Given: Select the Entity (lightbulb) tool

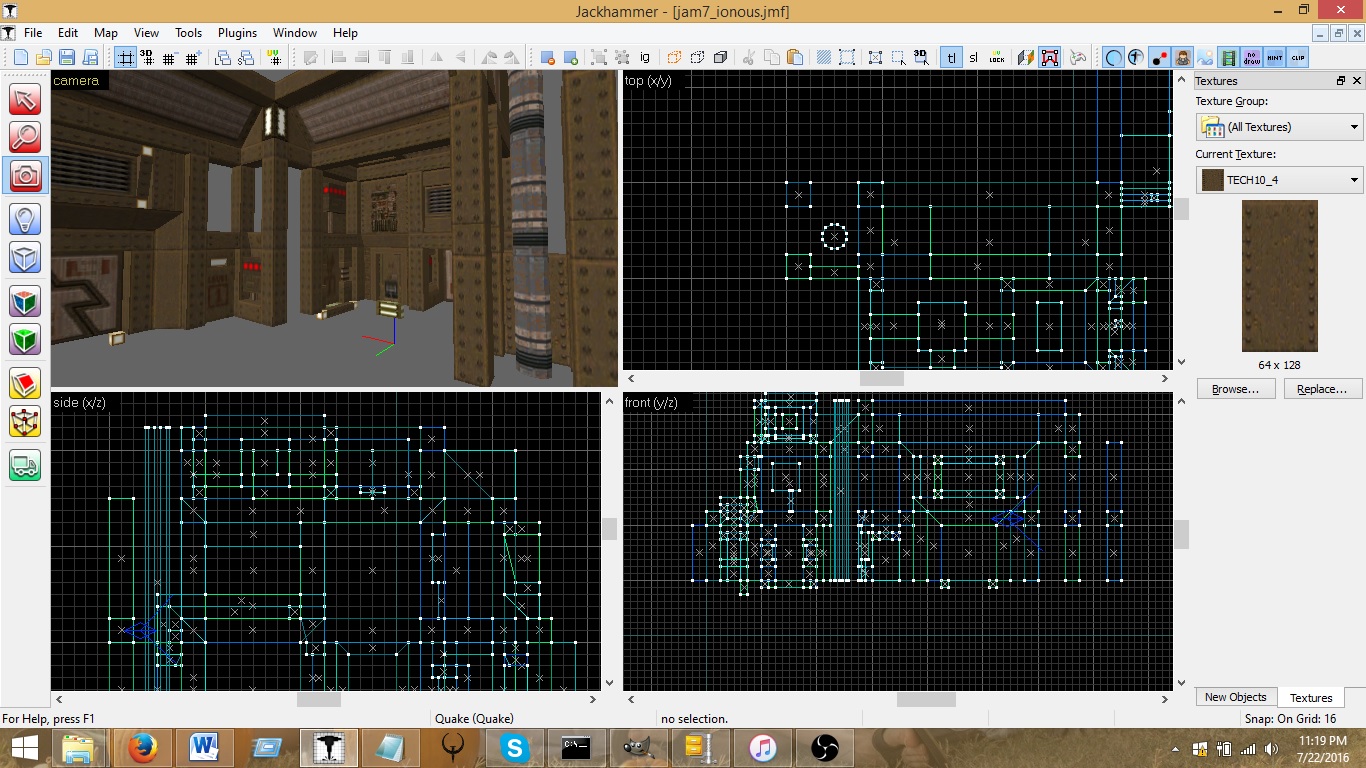Looking at the screenshot, I should tap(25, 219).
